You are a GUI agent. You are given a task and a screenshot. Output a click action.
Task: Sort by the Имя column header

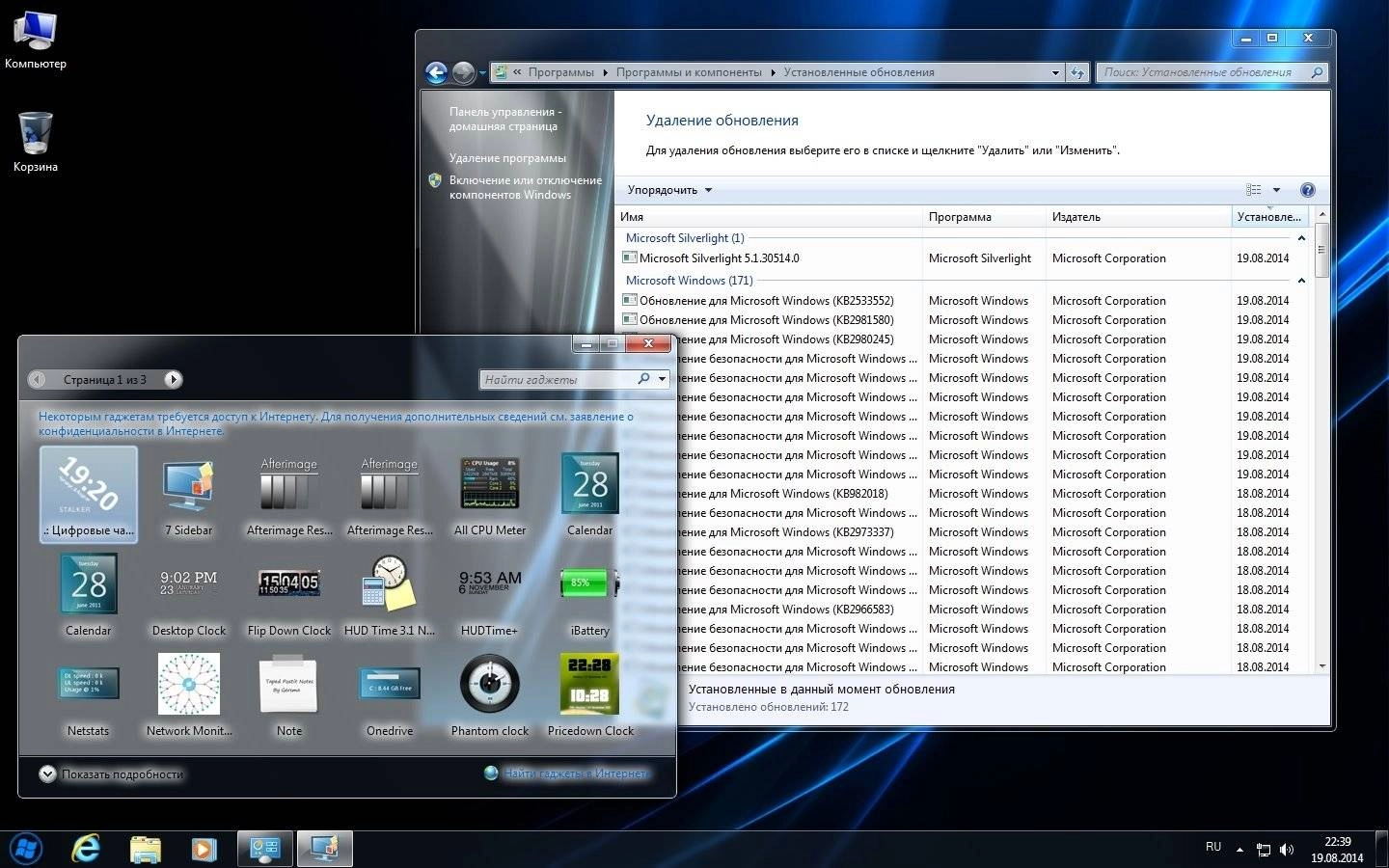[769, 217]
